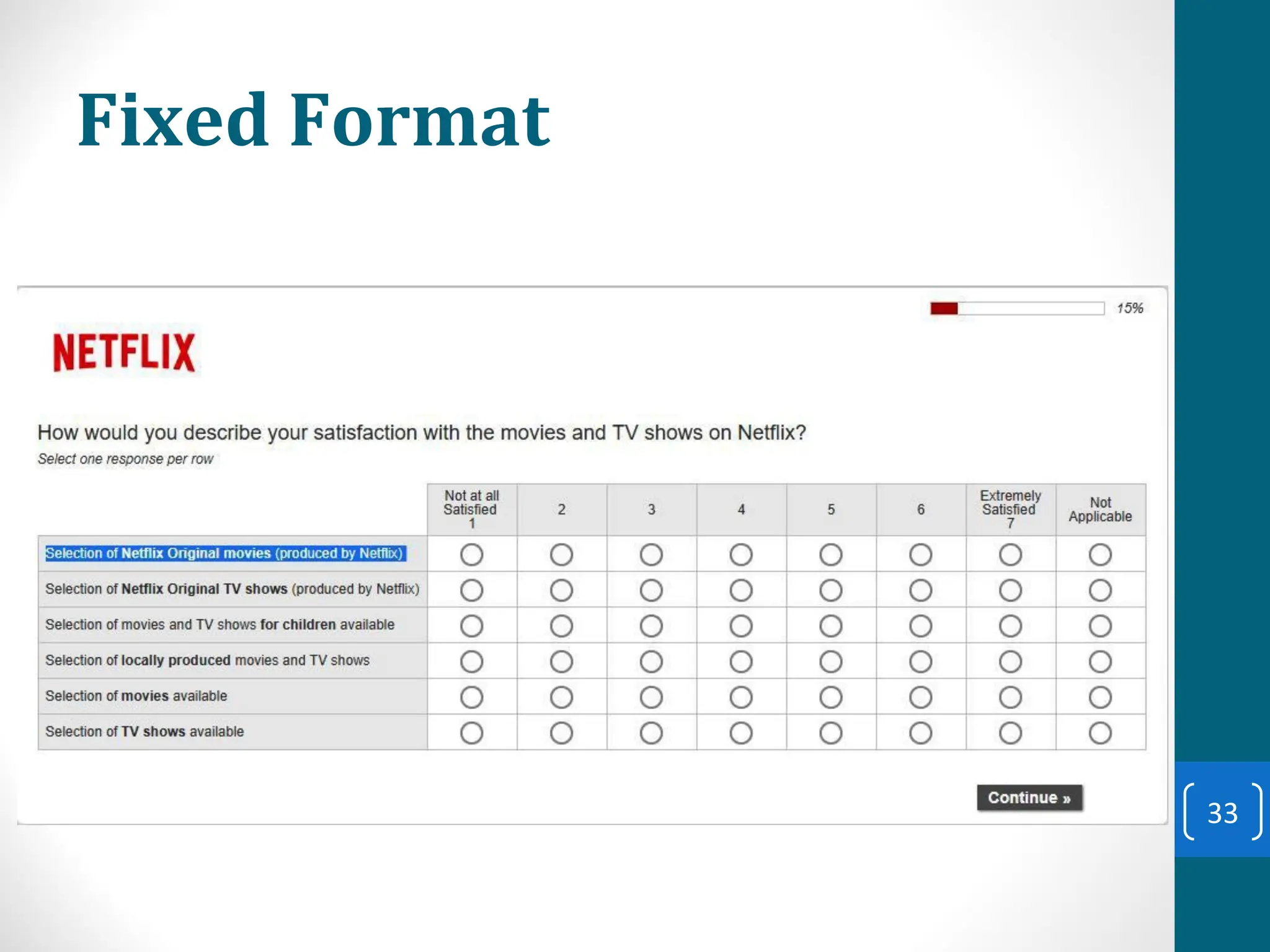This screenshot has width=1270, height=952.
Task: Click highlighted Netflix Original movies row label
Action: pos(224,553)
